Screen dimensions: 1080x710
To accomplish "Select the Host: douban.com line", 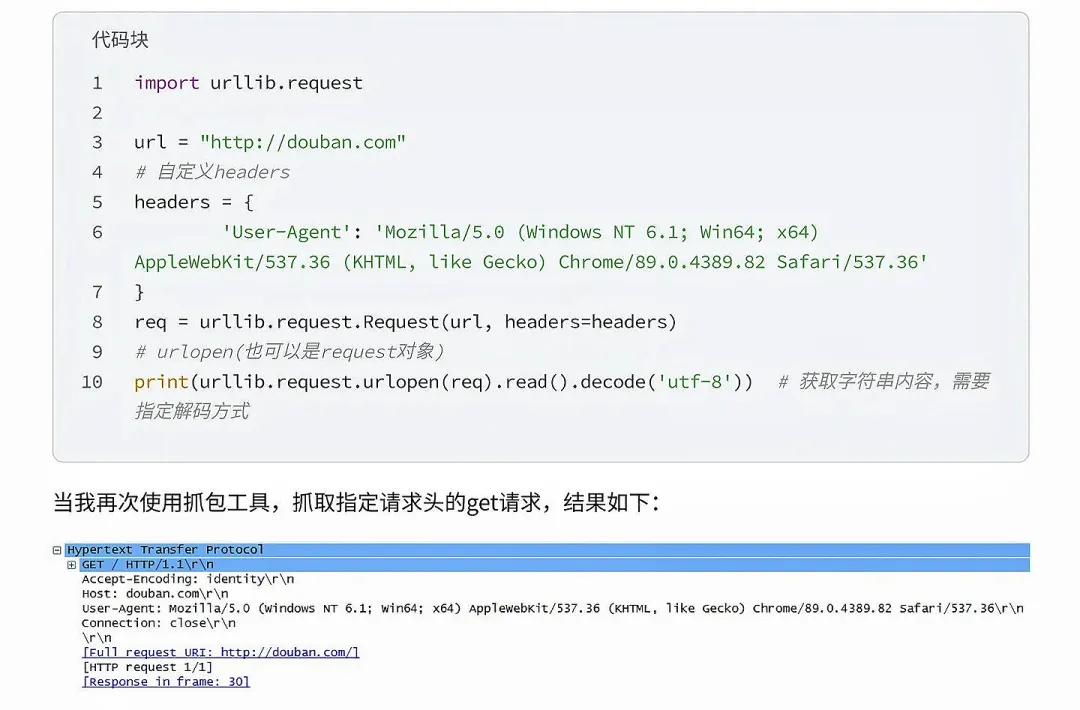I will [x=155, y=594].
